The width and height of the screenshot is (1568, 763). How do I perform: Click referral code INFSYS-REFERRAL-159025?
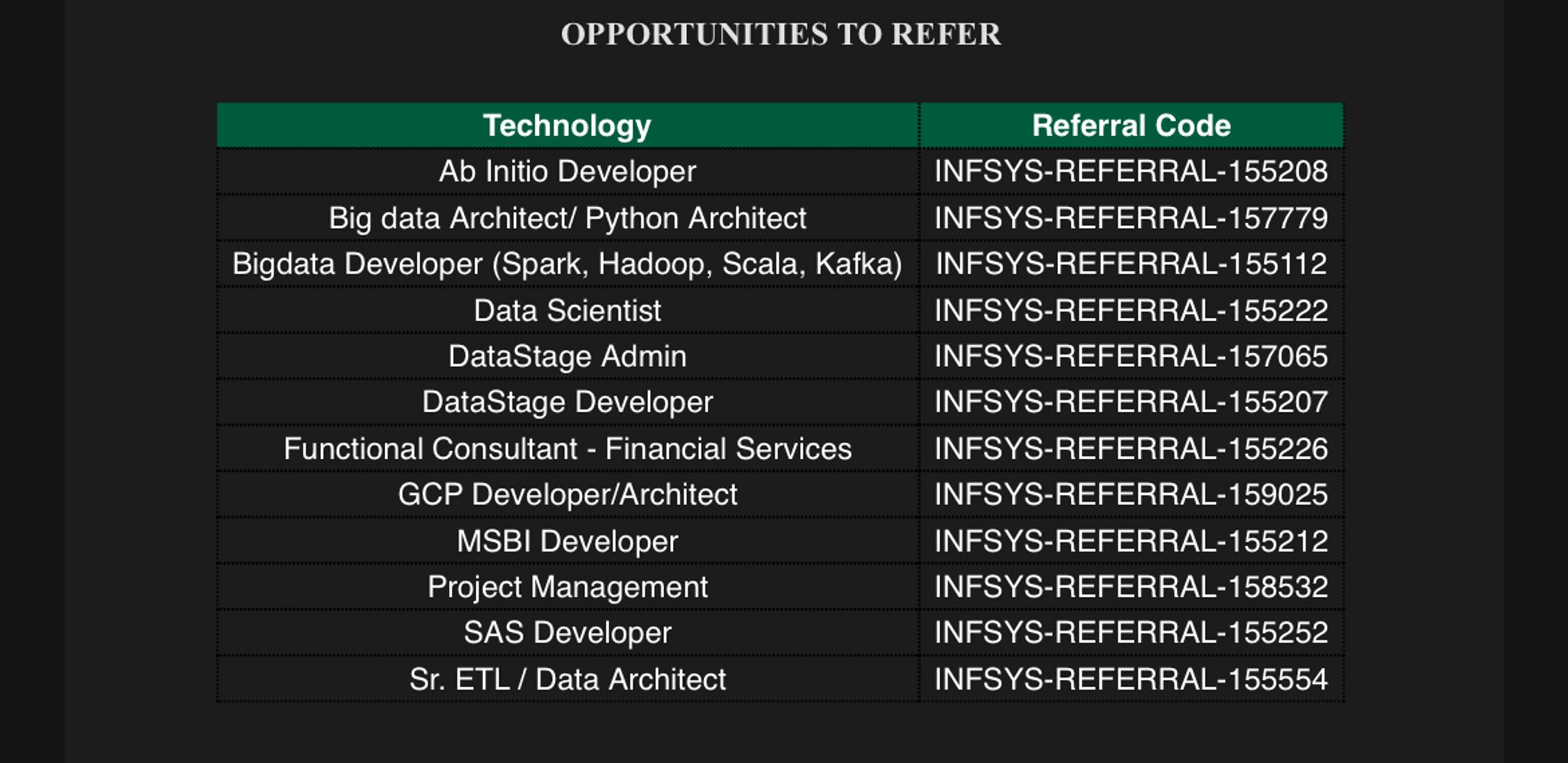(1131, 494)
